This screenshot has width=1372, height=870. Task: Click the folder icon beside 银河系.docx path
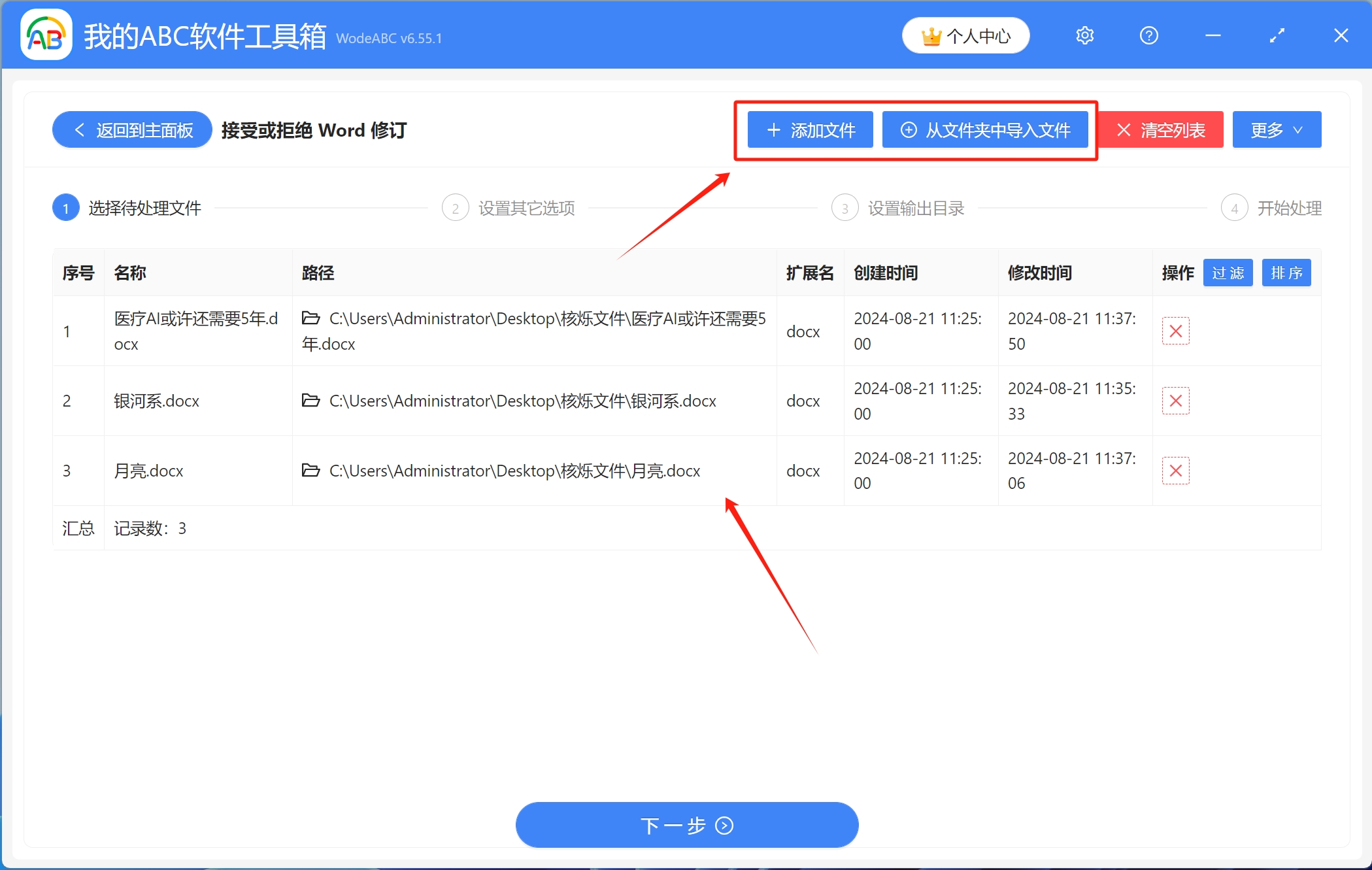[x=310, y=401]
